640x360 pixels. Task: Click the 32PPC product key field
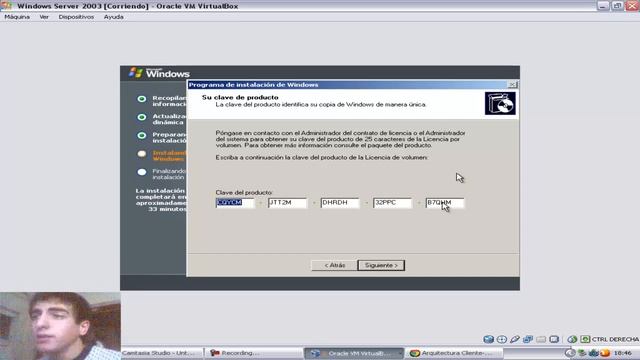point(392,203)
